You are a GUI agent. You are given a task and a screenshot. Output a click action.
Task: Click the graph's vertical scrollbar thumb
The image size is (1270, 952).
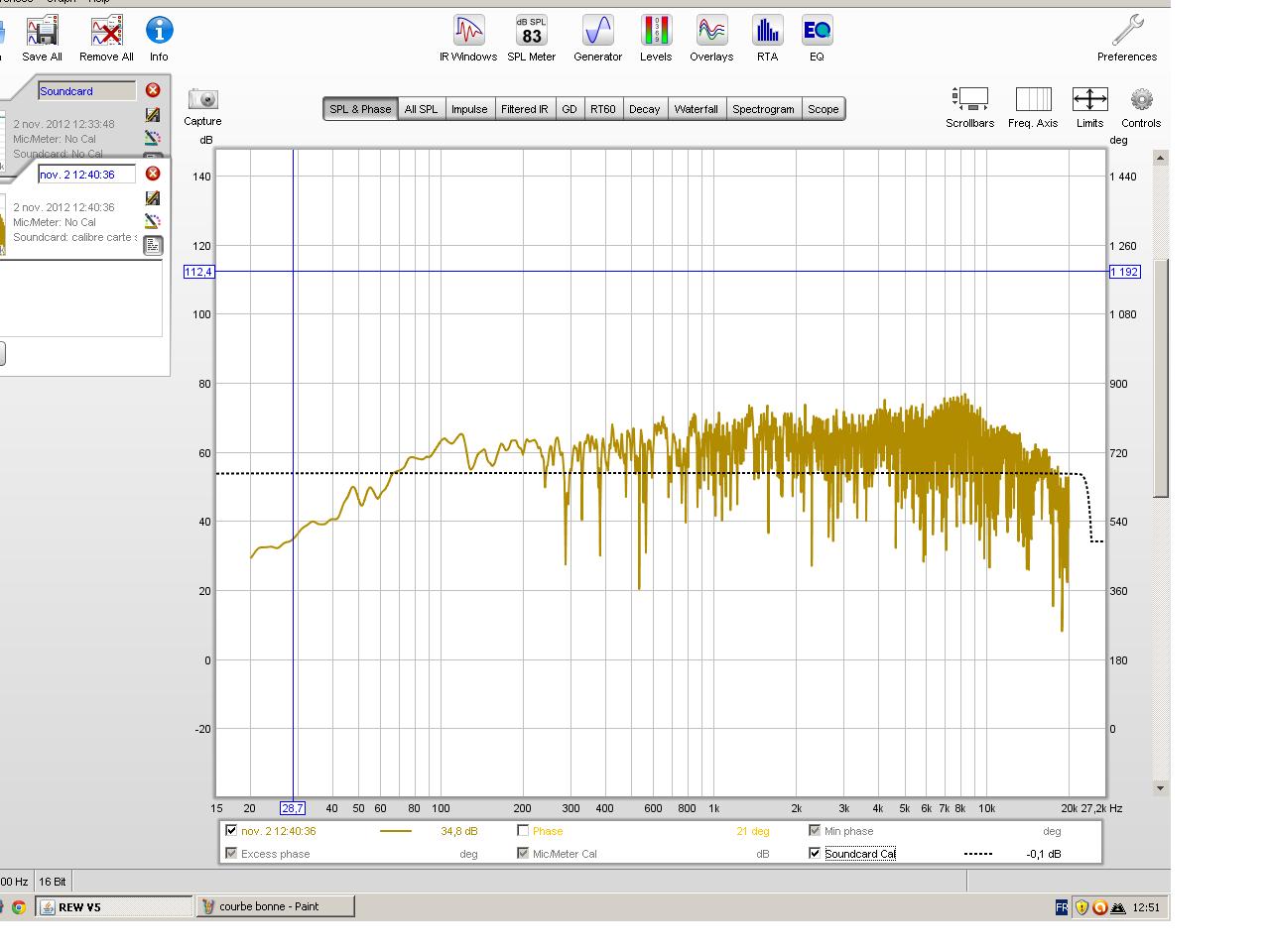click(1160, 377)
